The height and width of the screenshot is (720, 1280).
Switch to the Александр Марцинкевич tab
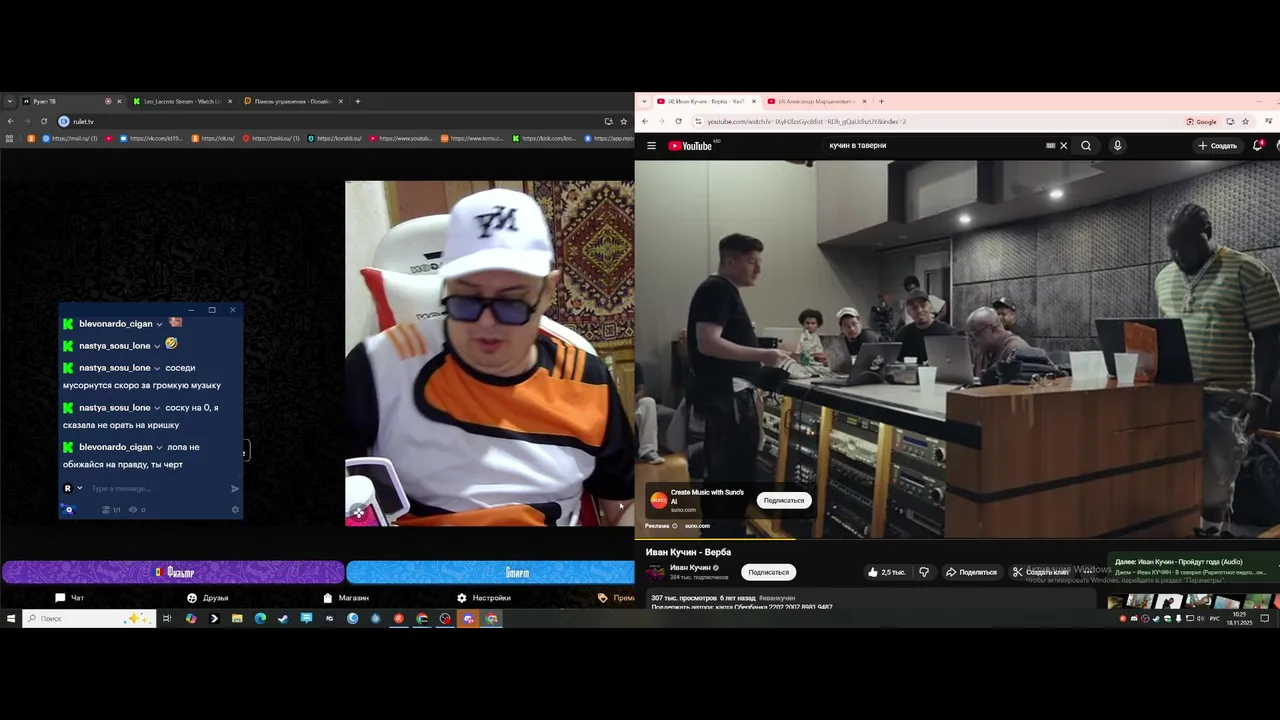[x=816, y=101]
